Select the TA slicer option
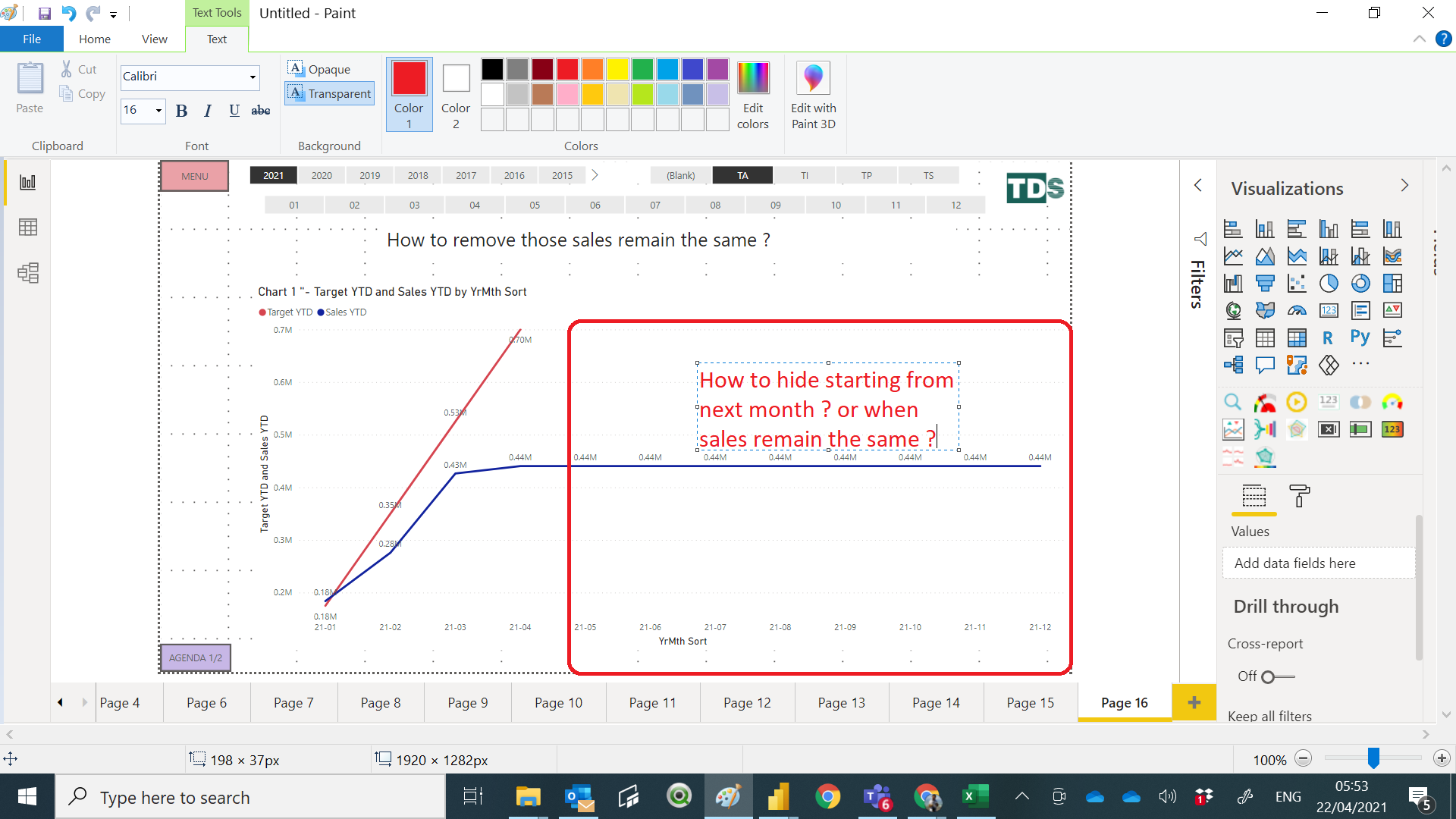 [x=742, y=175]
